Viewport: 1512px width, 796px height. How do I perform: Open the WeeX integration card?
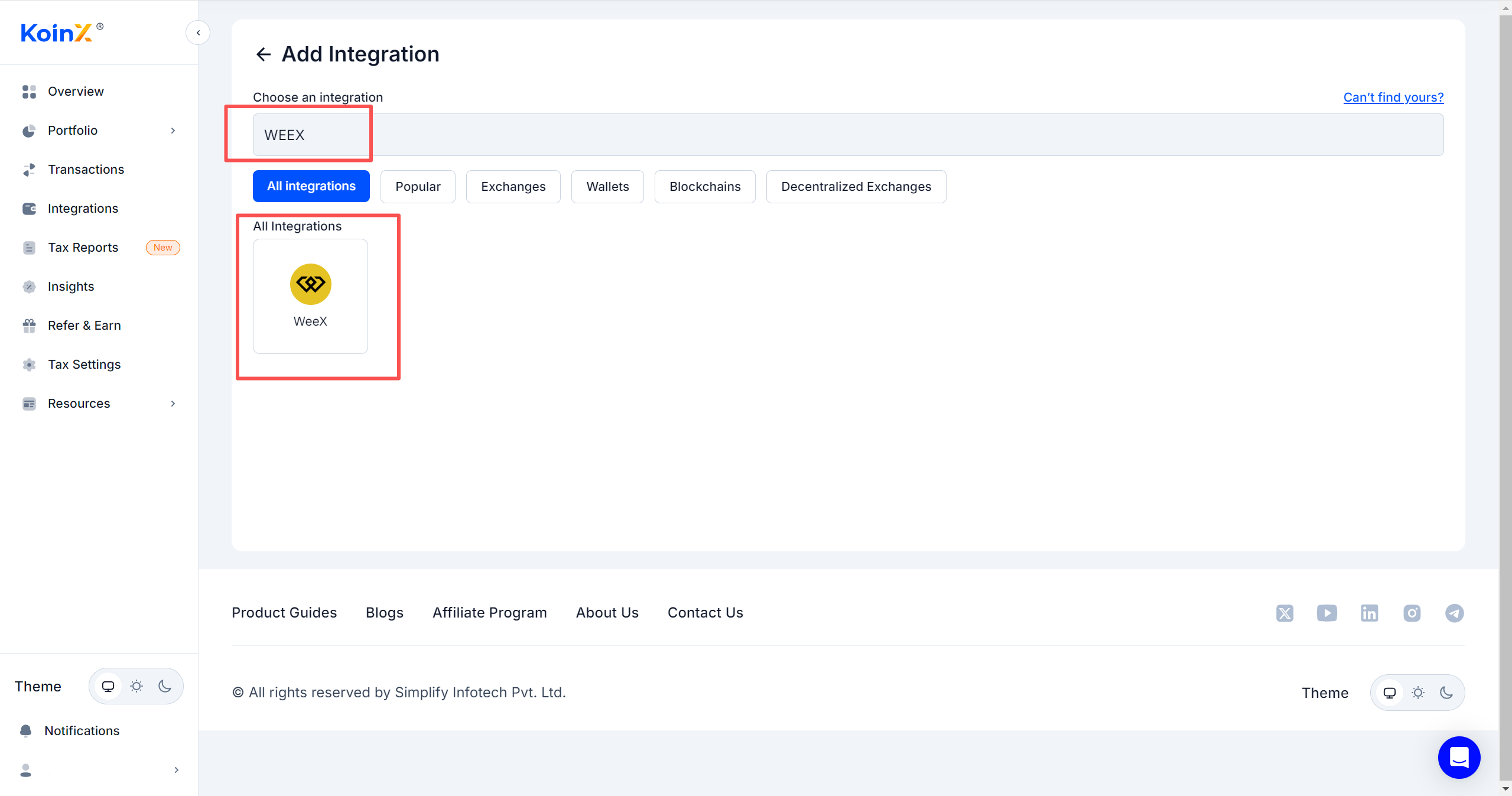click(x=310, y=296)
